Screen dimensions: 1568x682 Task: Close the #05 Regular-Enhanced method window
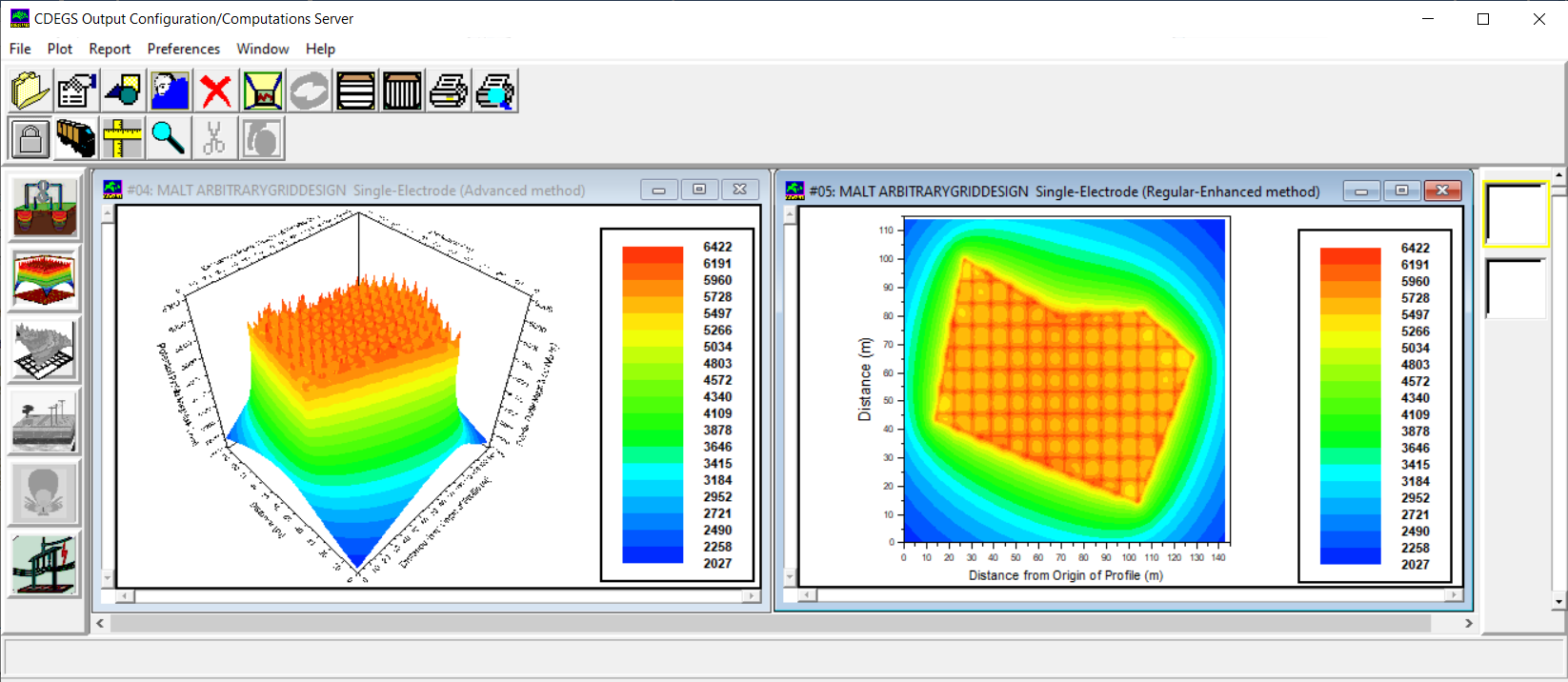point(1442,191)
